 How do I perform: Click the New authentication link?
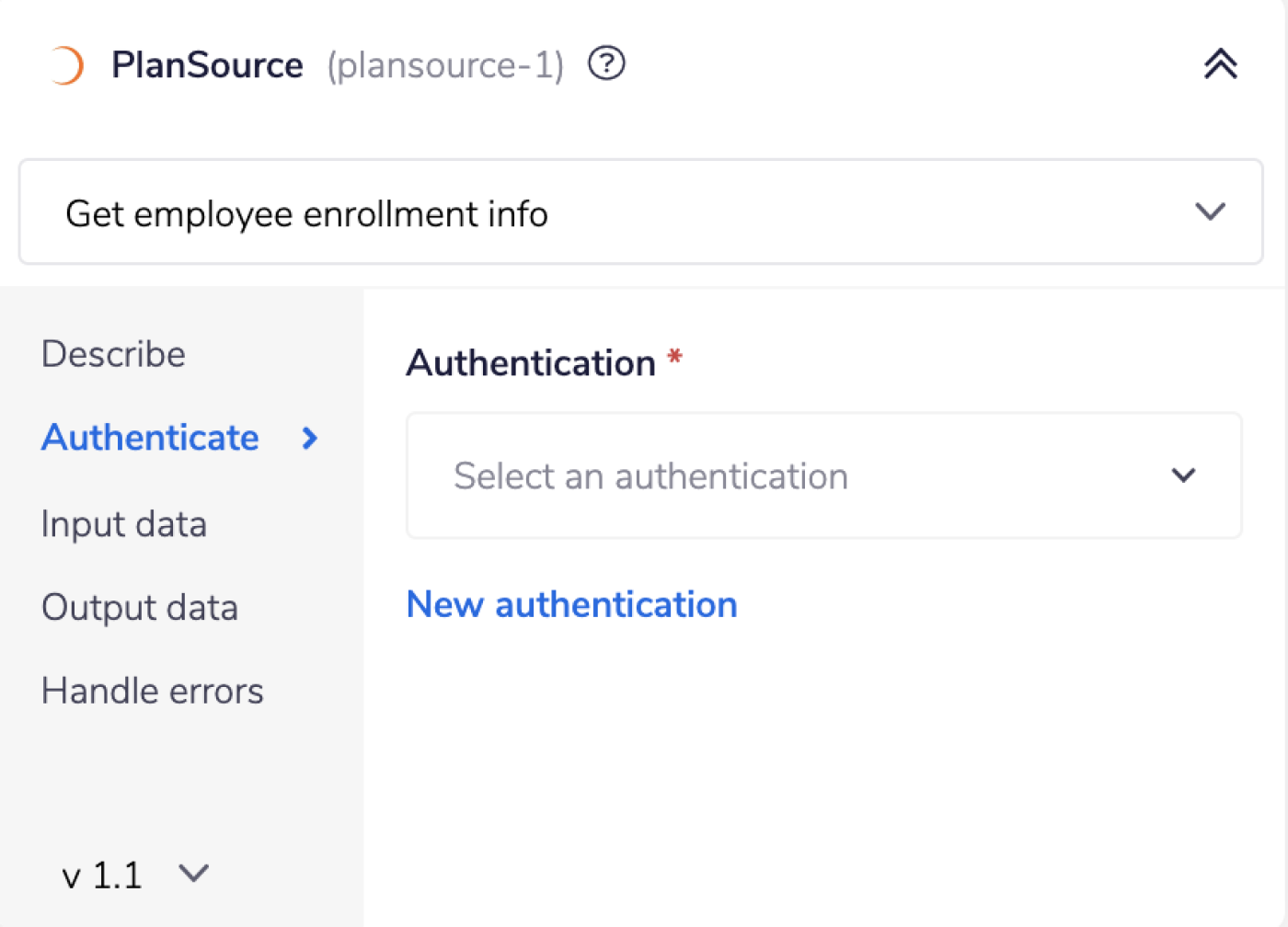(x=571, y=604)
